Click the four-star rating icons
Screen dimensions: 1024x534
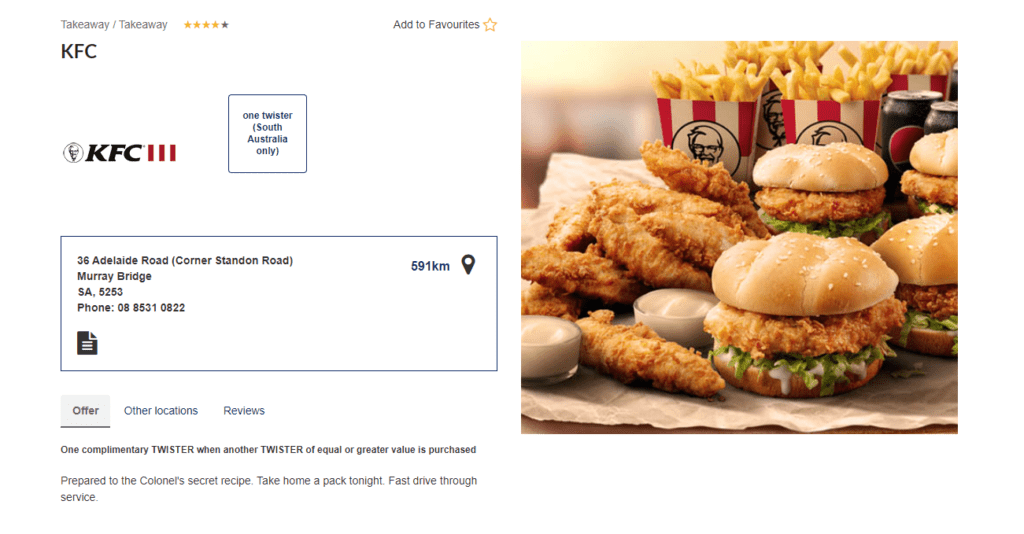[x=206, y=25]
